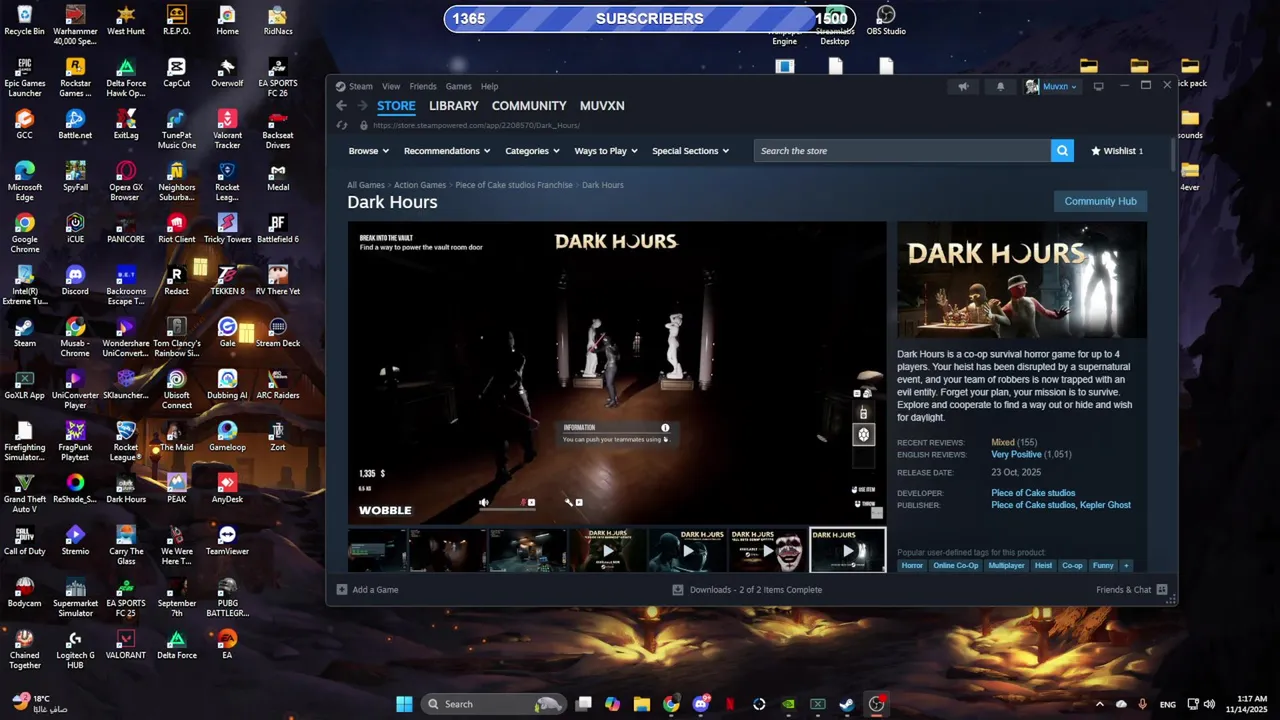This screenshot has height=720, width=1280.
Task: Open the Google Chrome desktop shortcut
Action: (25, 233)
